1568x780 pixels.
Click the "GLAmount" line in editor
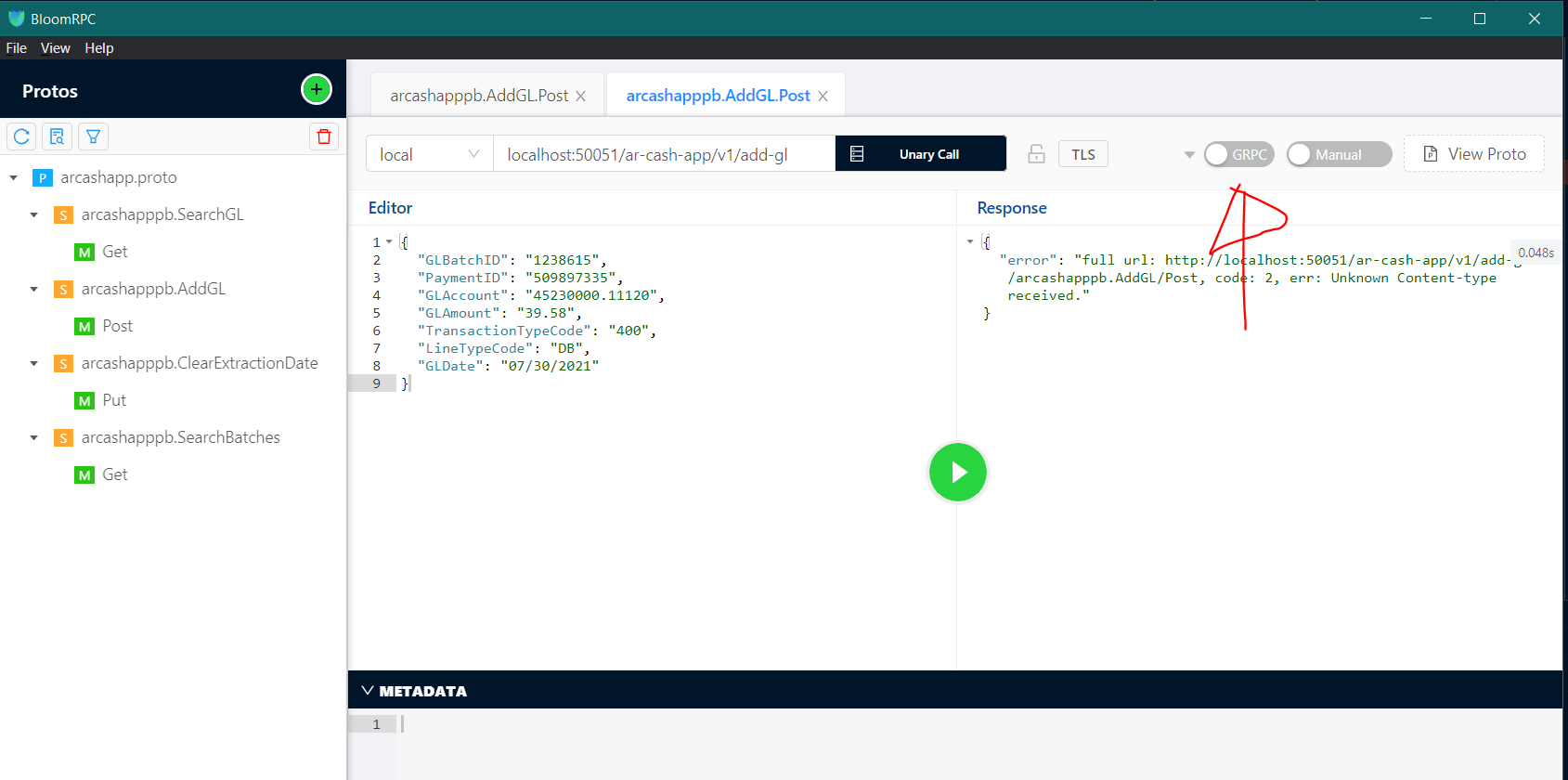[499, 313]
